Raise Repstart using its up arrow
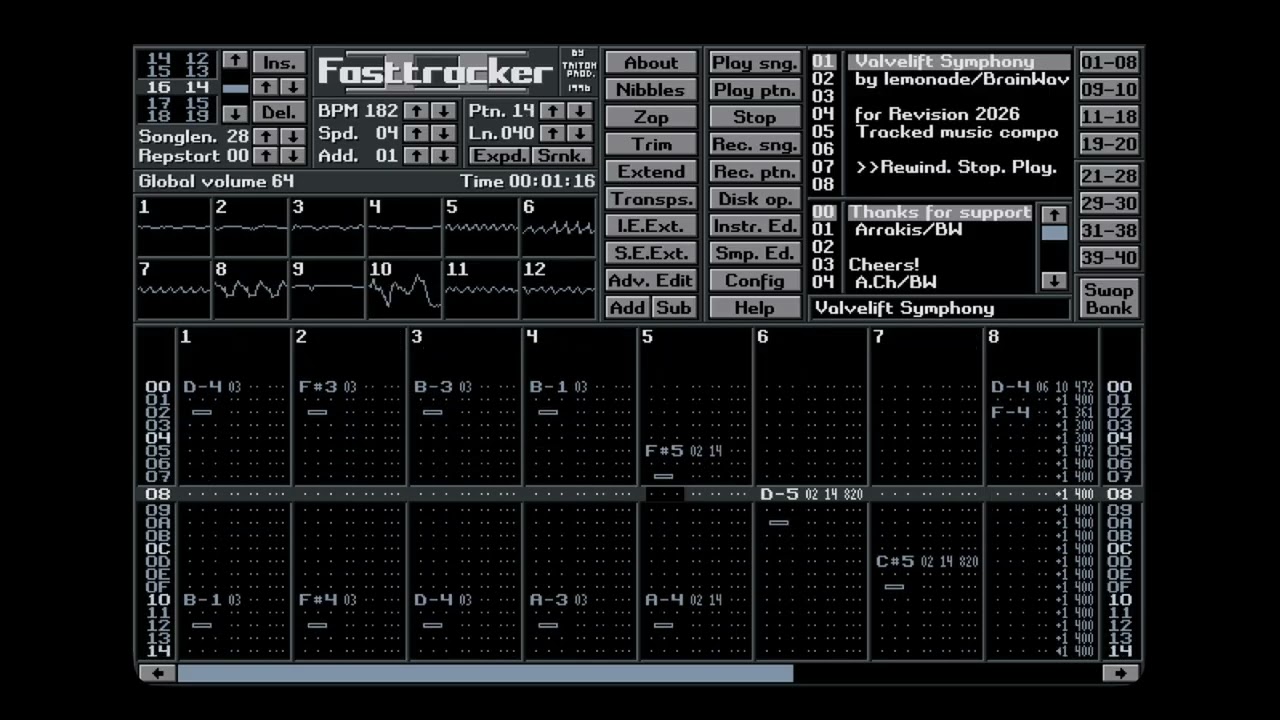This screenshot has height=720, width=1280. pos(266,156)
